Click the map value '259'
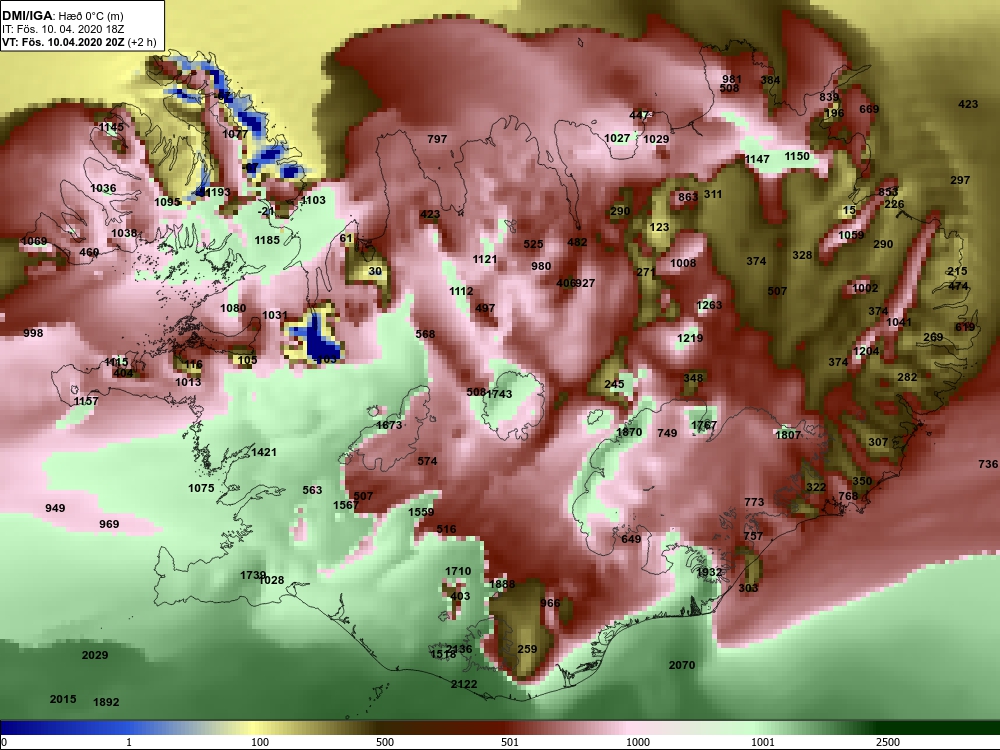 pos(527,649)
